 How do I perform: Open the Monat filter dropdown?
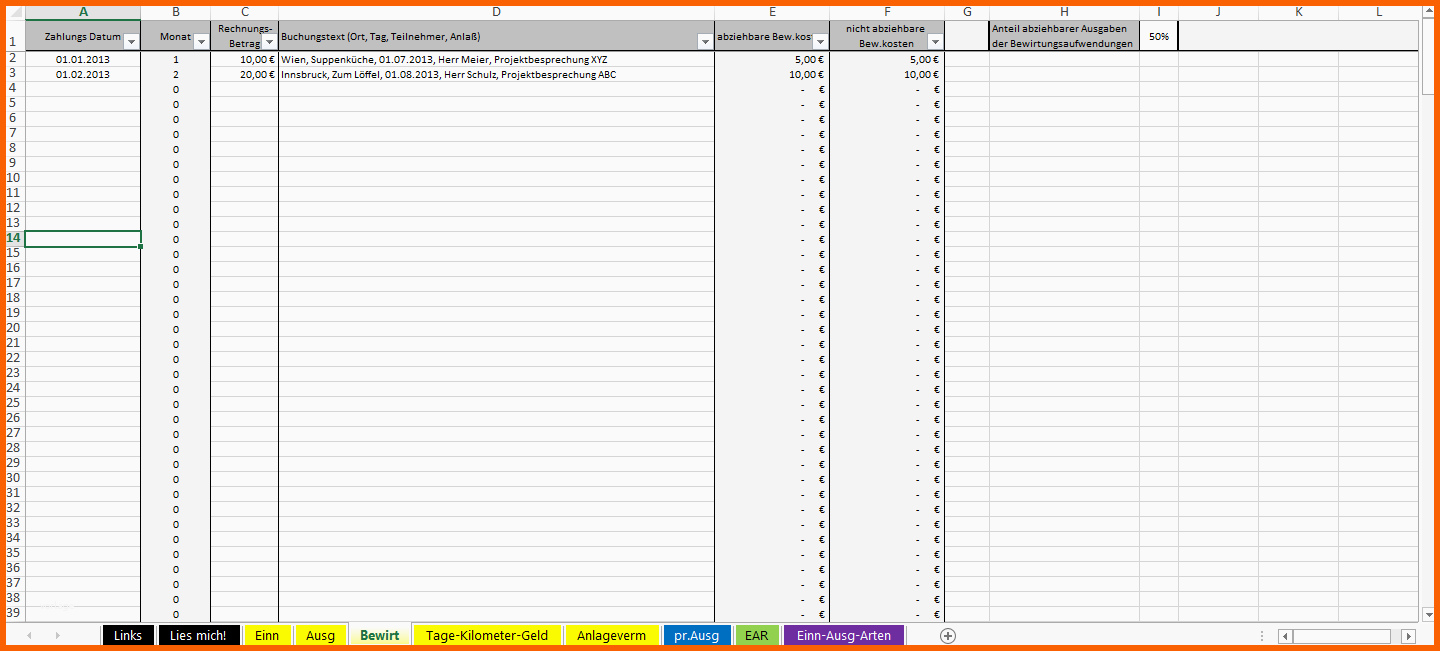[201, 42]
